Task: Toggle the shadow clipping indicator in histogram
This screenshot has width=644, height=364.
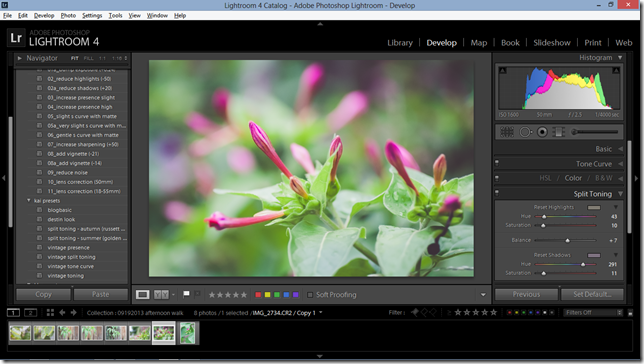Action: point(502,71)
